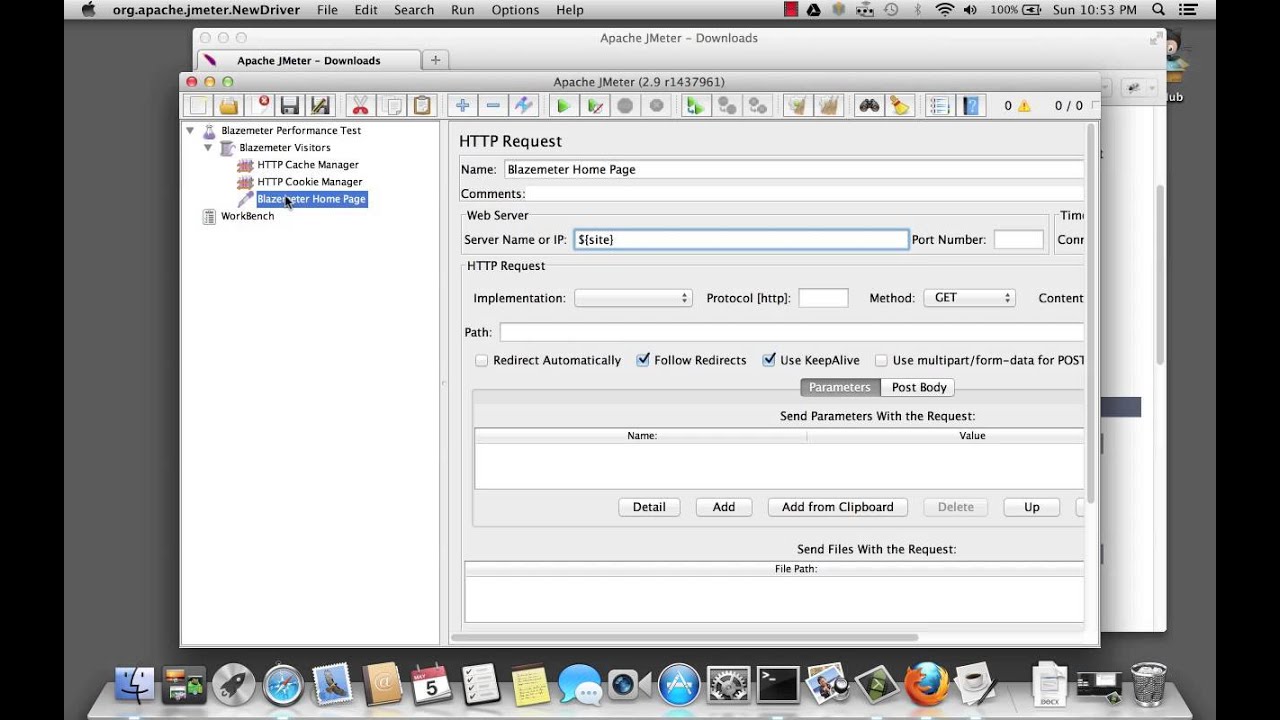
Task: Save the test plan with the floppy icon
Action: point(290,105)
